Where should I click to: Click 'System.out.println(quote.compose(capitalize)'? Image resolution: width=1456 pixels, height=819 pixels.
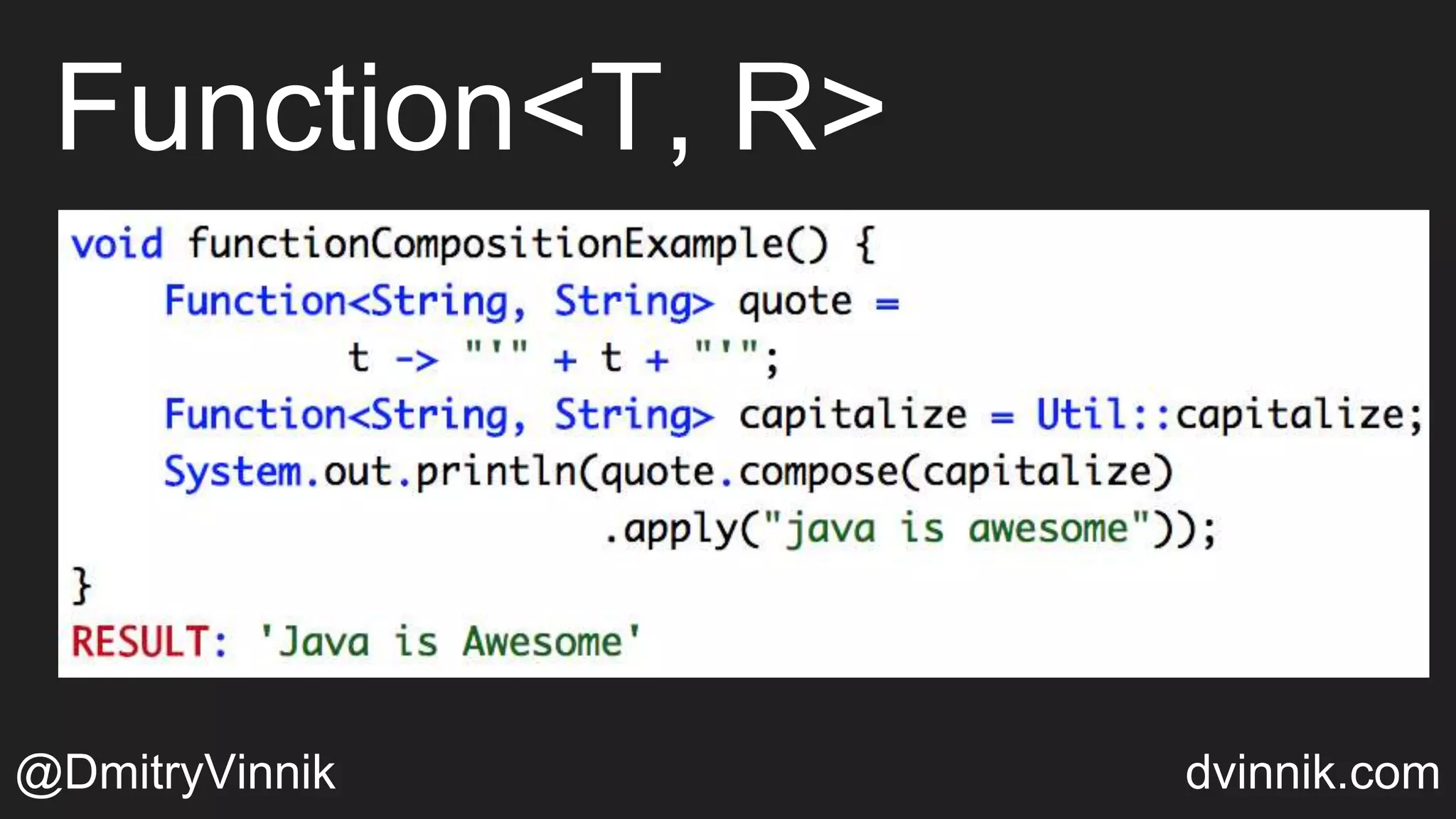coord(668,473)
